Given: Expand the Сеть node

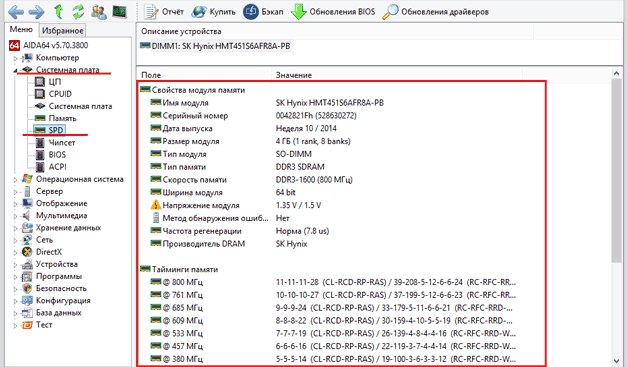Looking at the screenshot, I should pos(16,241).
